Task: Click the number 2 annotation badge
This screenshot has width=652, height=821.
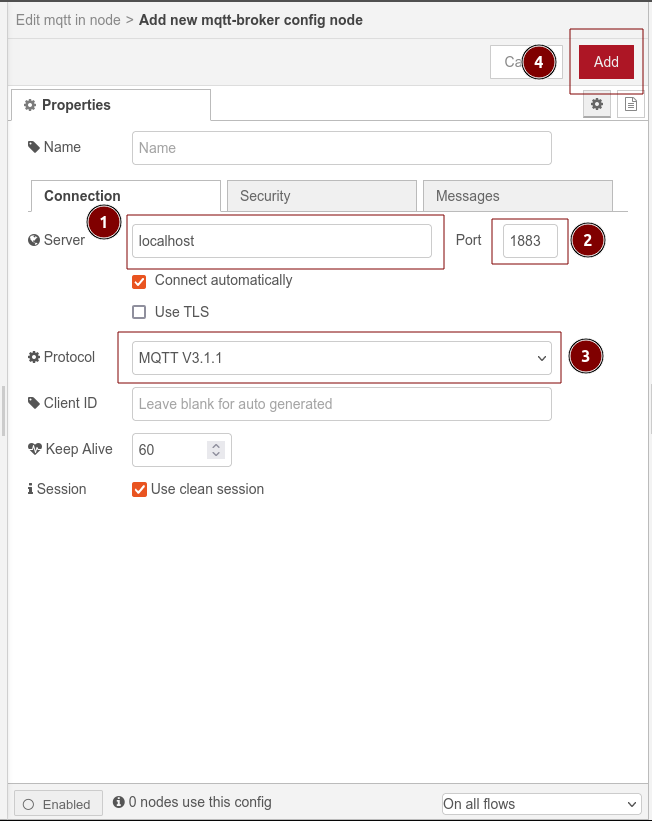Action: point(587,239)
